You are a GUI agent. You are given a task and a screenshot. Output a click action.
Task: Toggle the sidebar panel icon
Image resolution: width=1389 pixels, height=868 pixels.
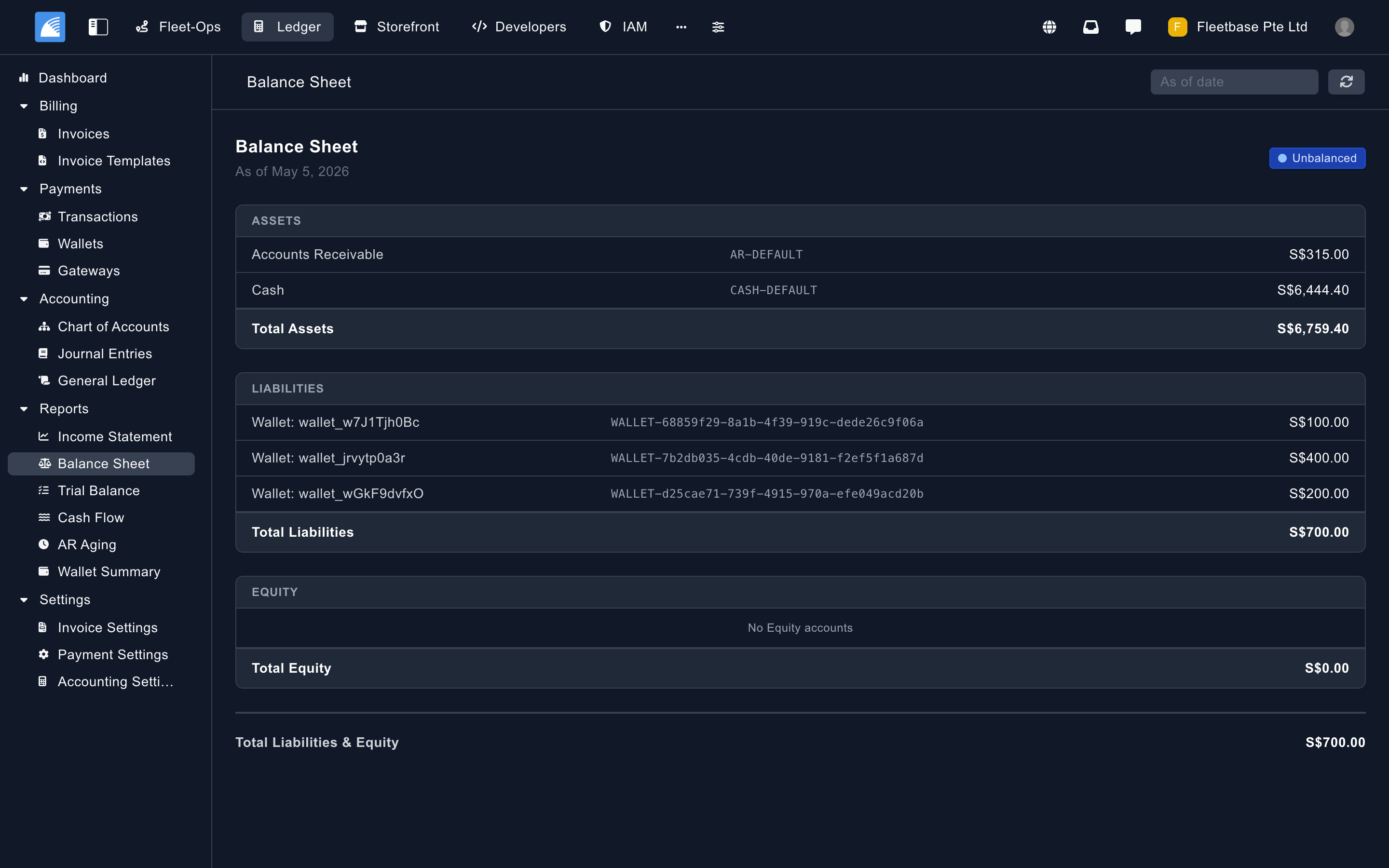pyautogui.click(x=98, y=27)
